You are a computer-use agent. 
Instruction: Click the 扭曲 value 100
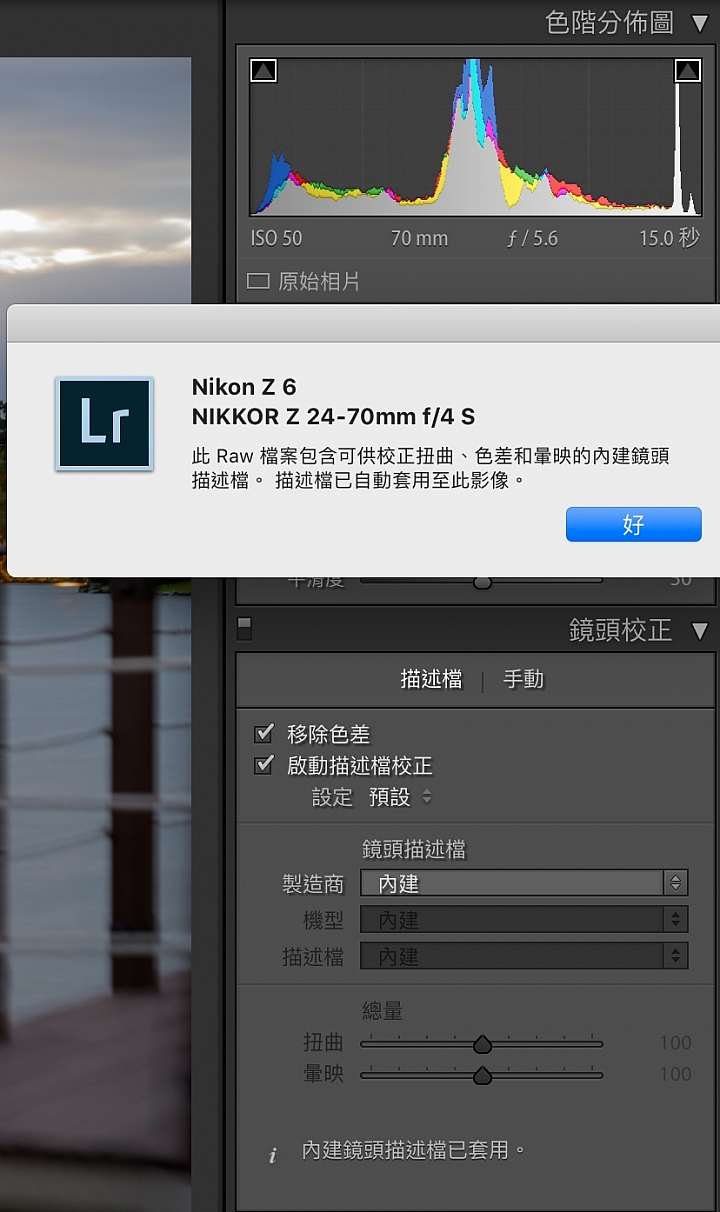pyautogui.click(x=675, y=1043)
